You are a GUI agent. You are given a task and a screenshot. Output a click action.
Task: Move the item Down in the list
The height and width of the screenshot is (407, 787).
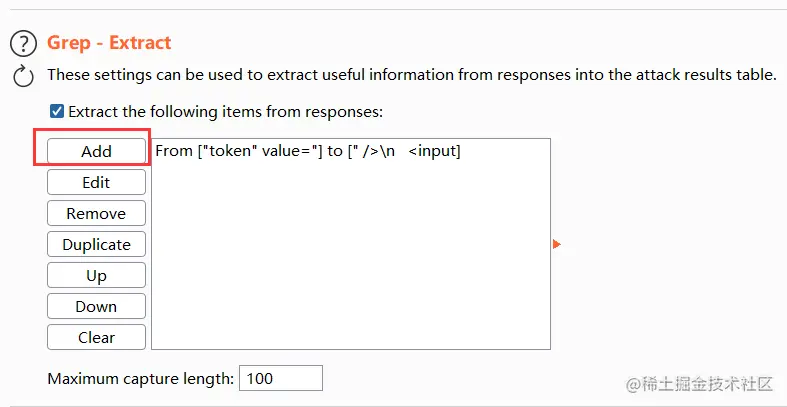[x=96, y=306]
